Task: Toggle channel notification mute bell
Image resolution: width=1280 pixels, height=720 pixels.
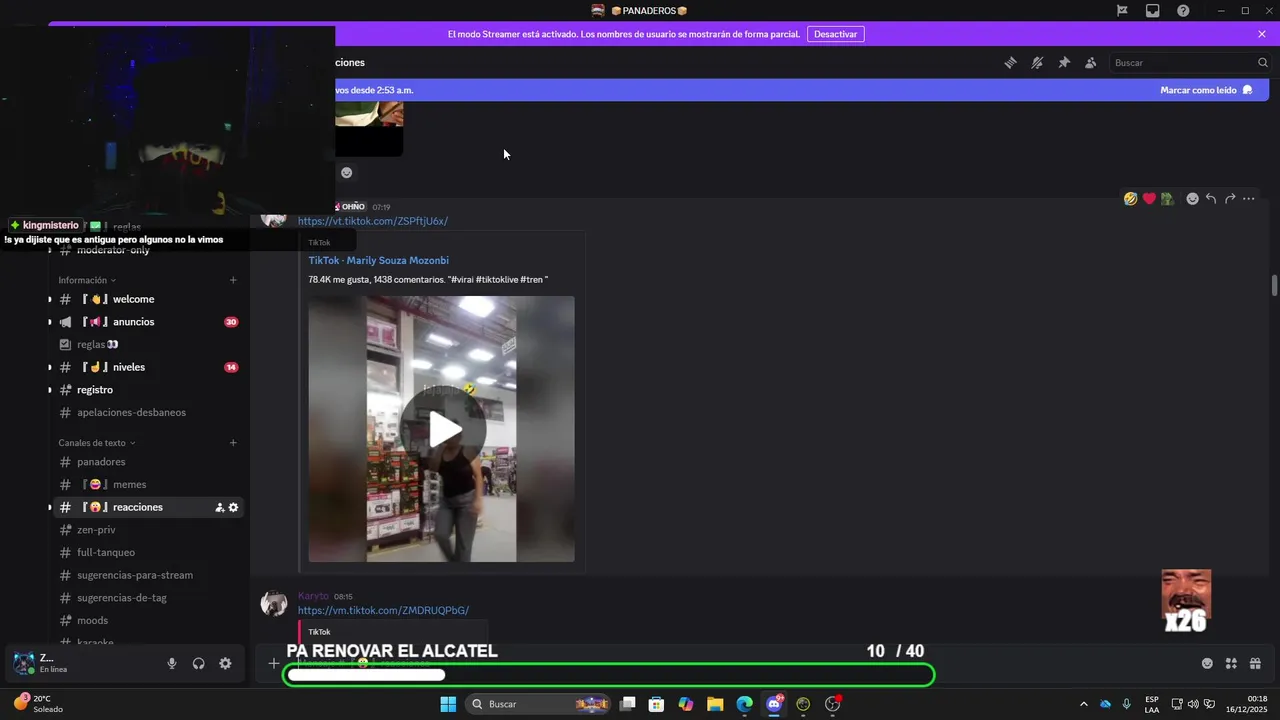Action: pyautogui.click(x=1037, y=62)
